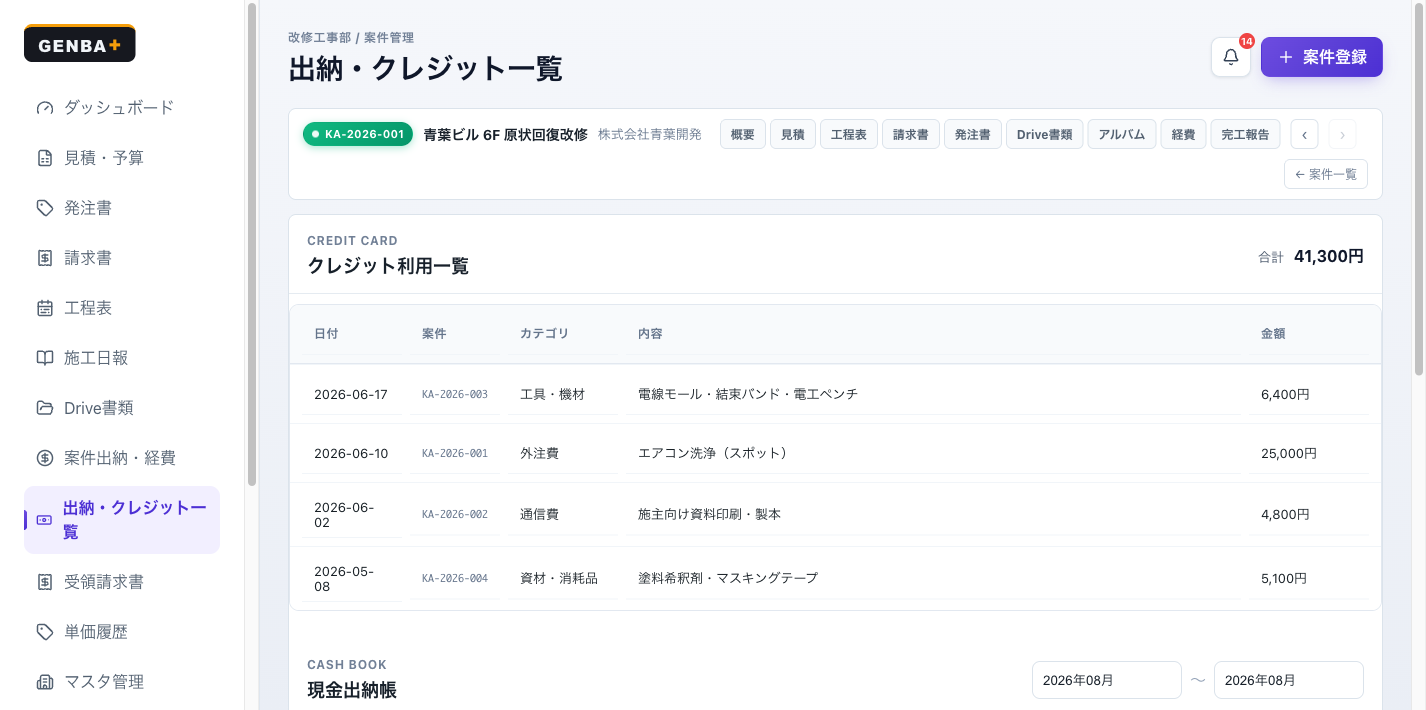Open the Drive書類 project tab
Screen dimensions: 1426x710
point(1045,134)
